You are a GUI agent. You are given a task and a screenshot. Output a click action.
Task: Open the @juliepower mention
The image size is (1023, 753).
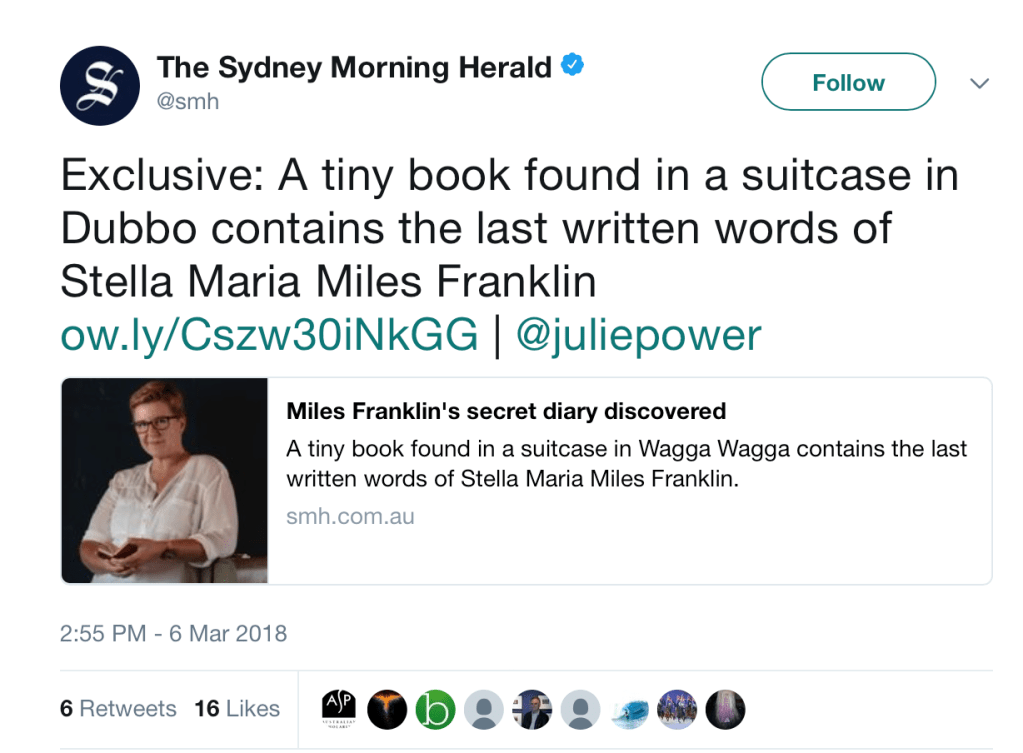tap(638, 336)
